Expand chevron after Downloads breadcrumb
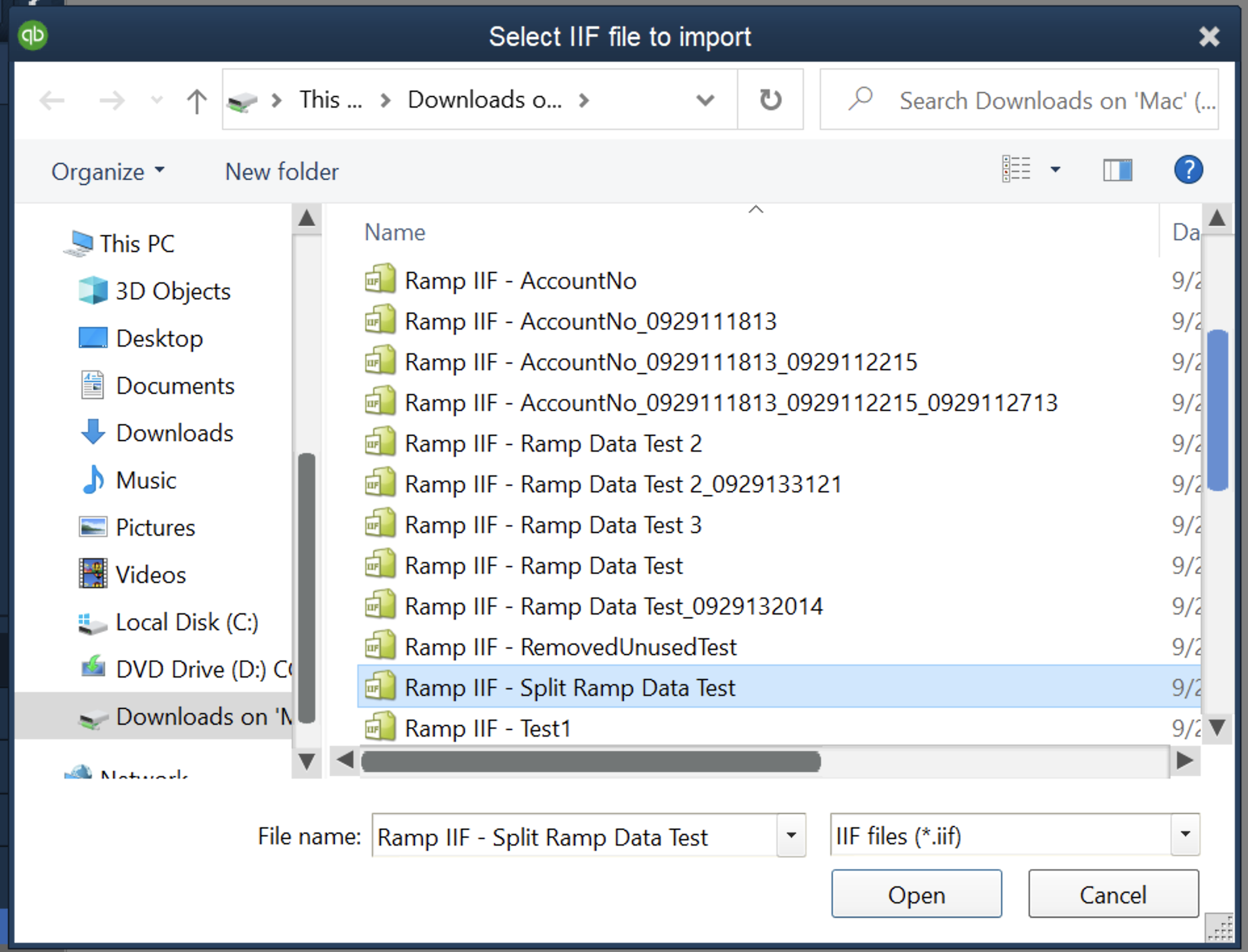 coord(584,100)
